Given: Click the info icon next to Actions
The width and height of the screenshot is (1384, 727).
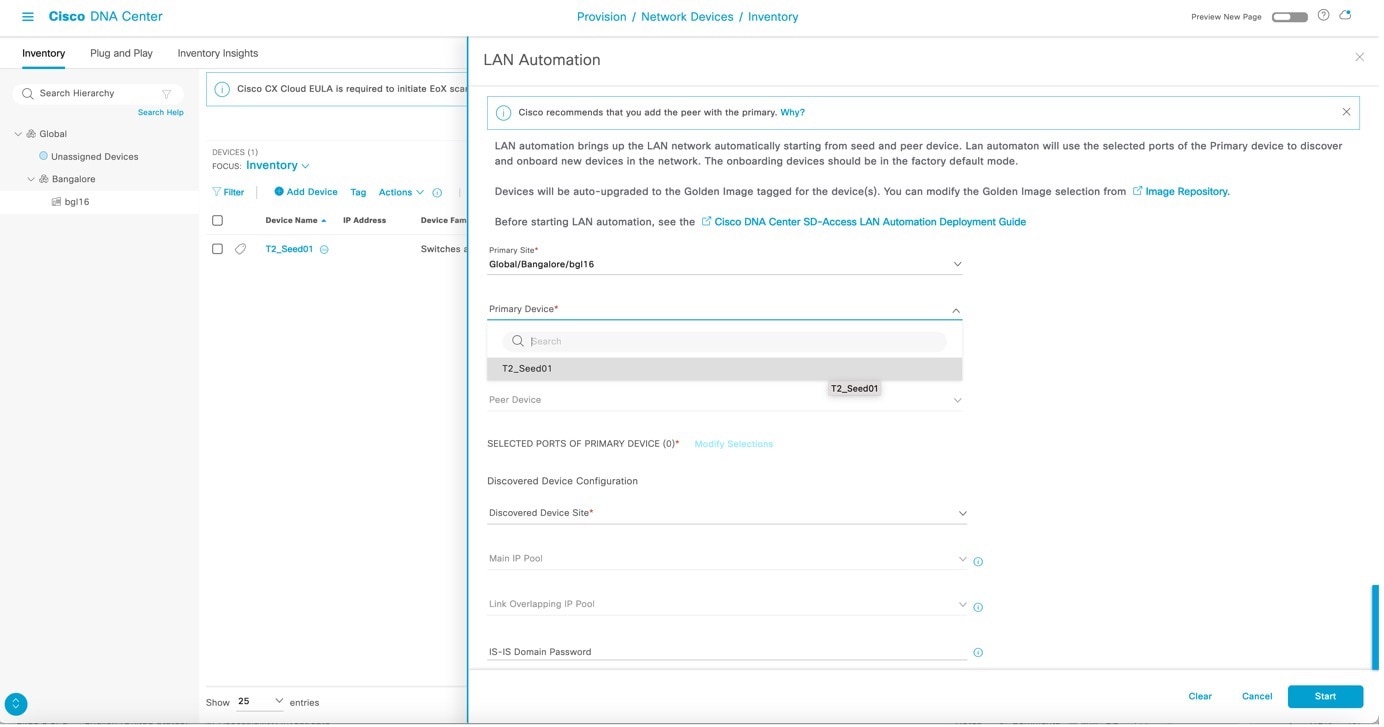Looking at the screenshot, I should click(438, 193).
